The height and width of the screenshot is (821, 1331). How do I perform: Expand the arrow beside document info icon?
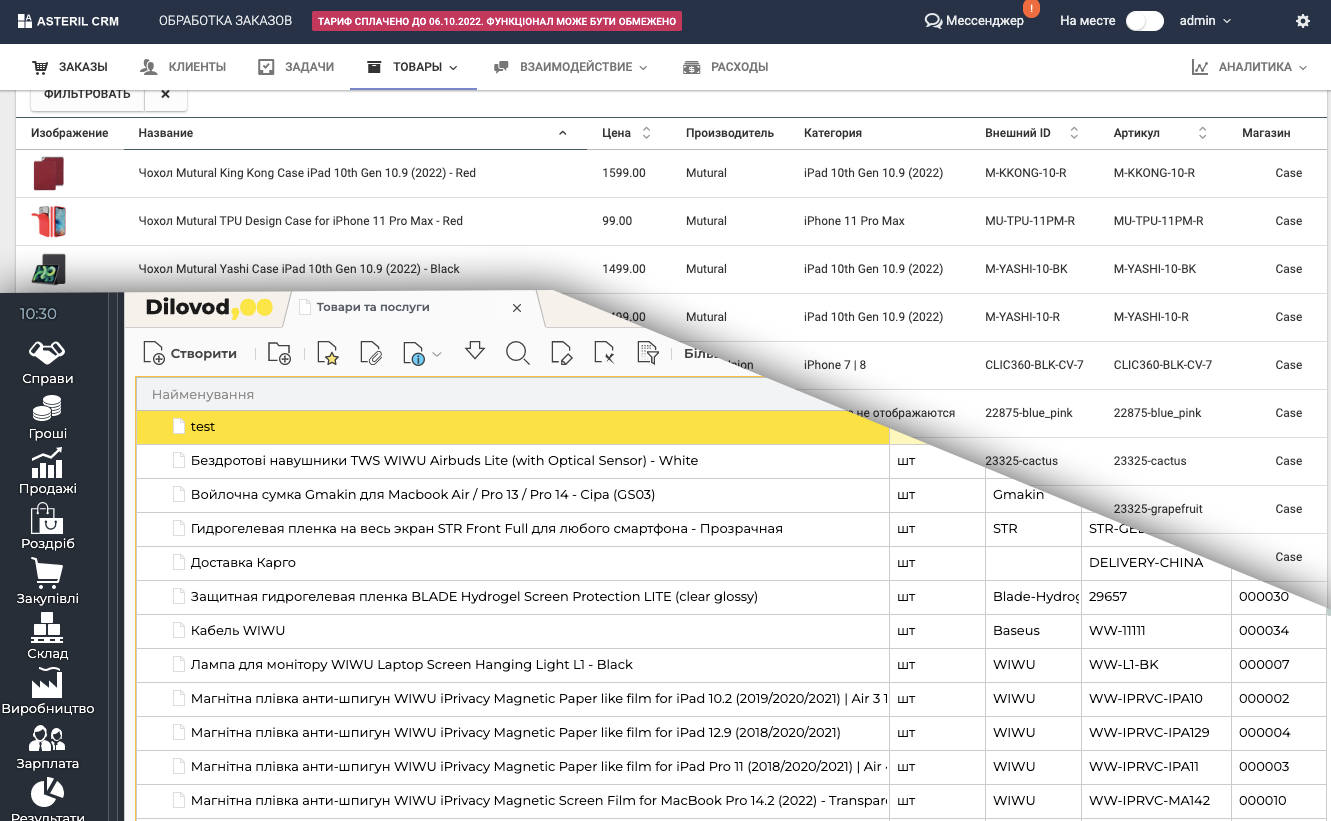point(437,354)
